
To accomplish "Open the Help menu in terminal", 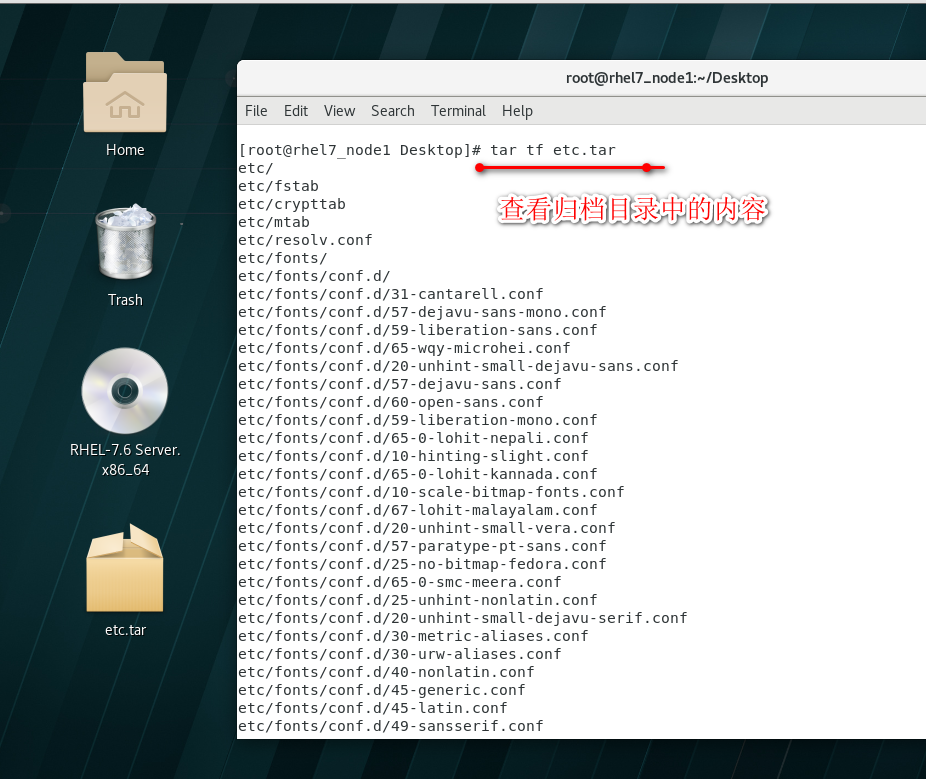I will [517, 111].
